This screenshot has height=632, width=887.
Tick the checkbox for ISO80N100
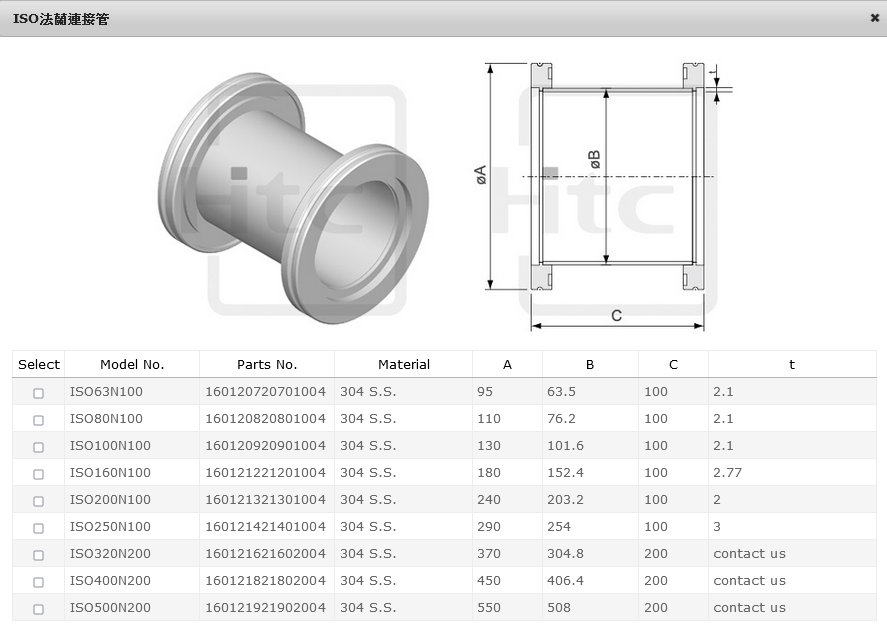(x=39, y=420)
